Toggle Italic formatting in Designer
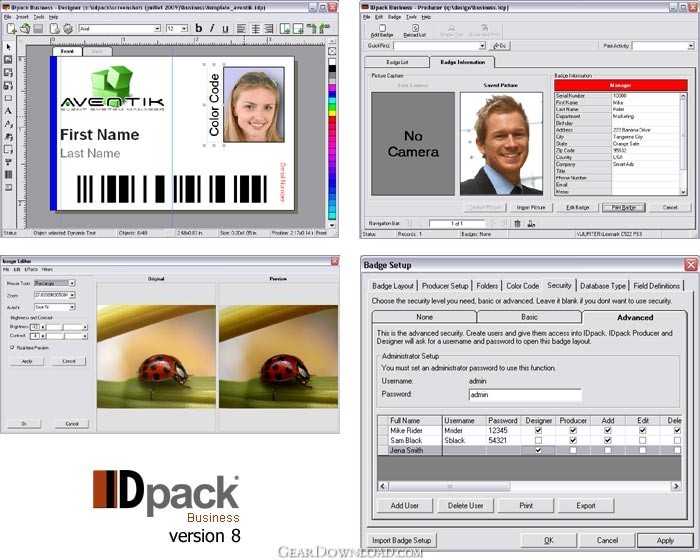Viewport: 700px width, 560px height. click(x=212, y=29)
